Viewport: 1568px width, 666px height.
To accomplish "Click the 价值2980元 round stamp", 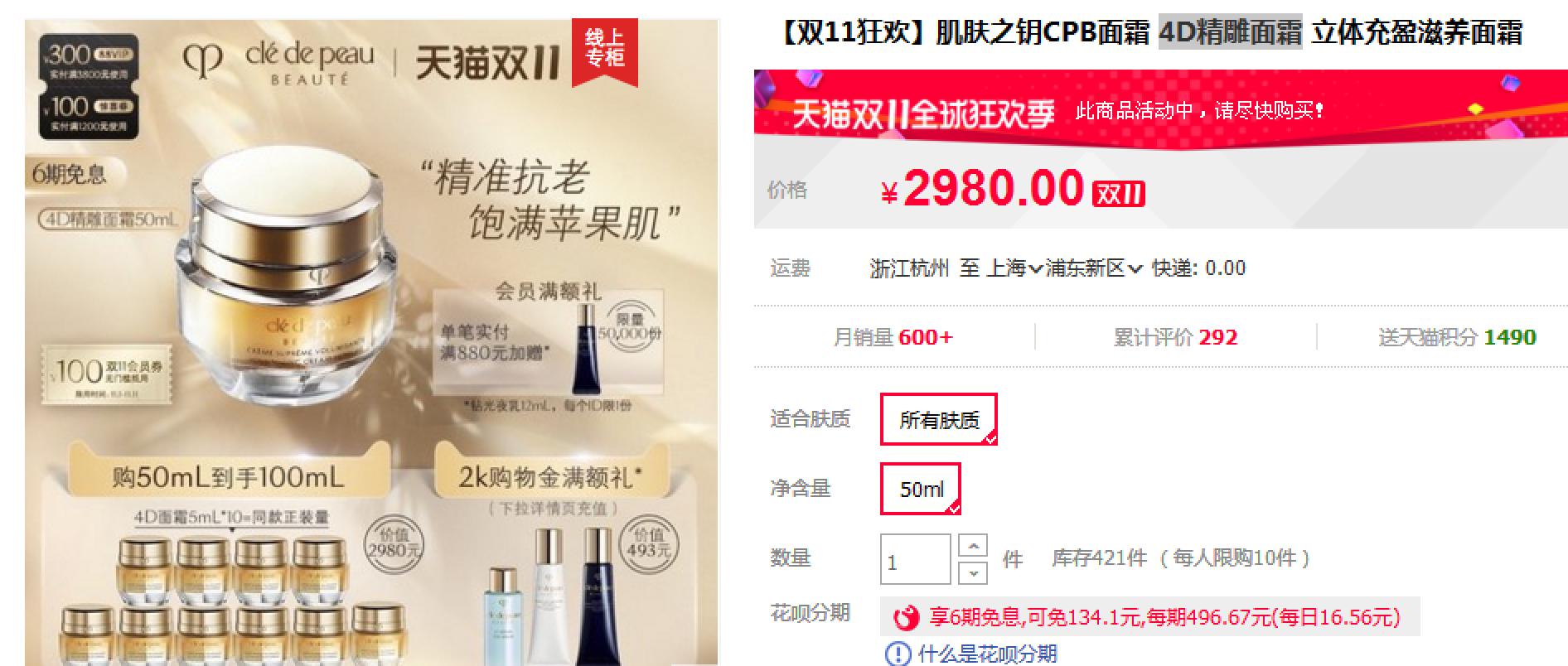I will [393, 543].
